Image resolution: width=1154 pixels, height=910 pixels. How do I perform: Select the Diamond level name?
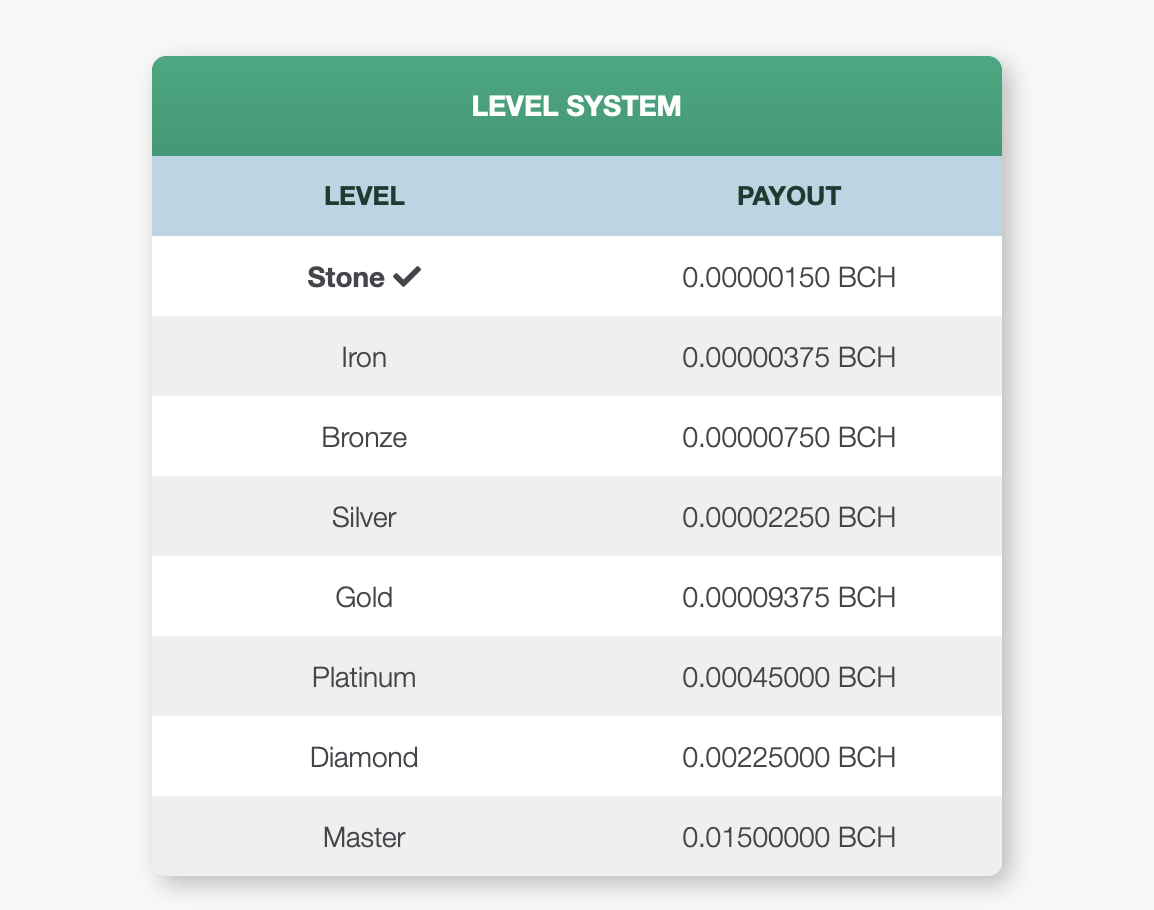click(364, 758)
